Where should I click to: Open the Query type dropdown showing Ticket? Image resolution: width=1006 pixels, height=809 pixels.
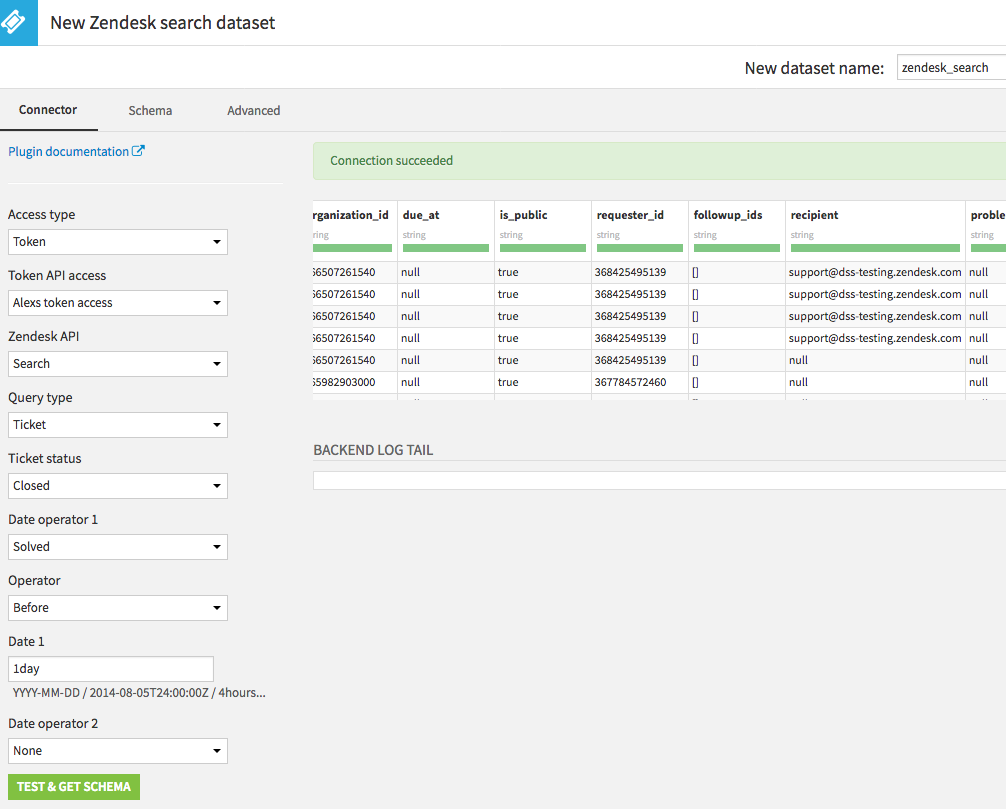[117, 424]
